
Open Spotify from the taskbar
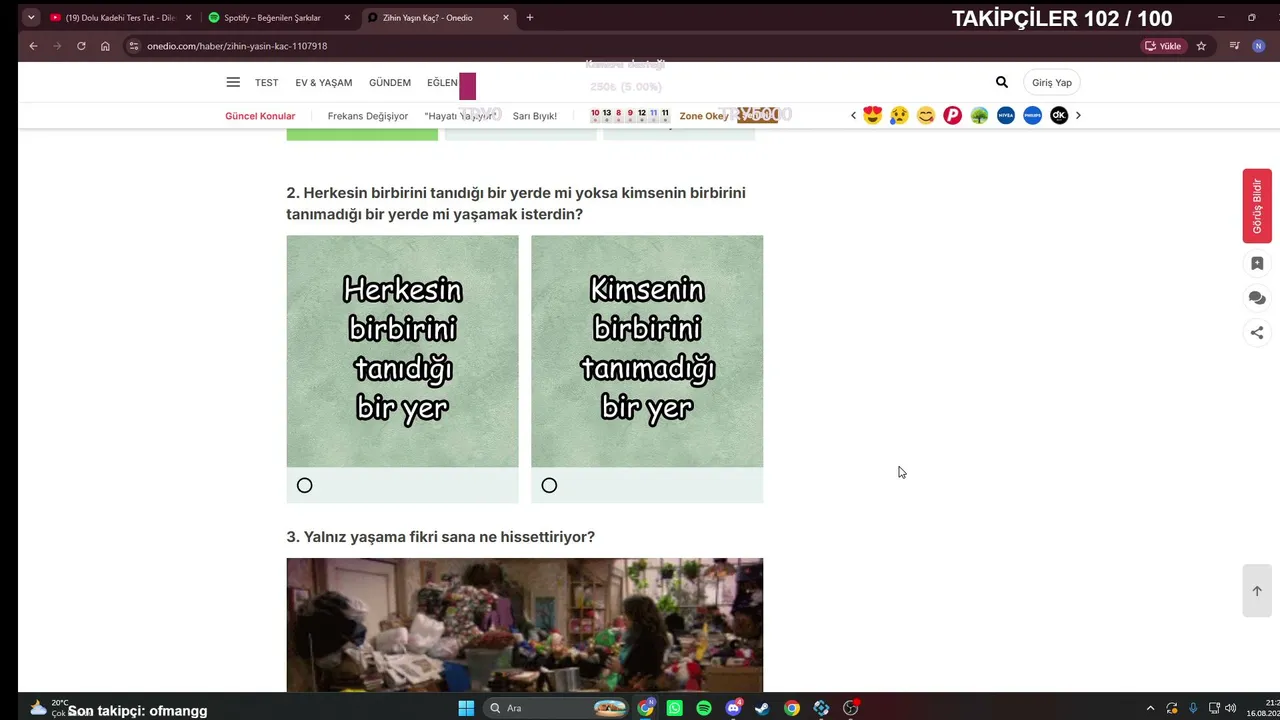[704, 708]
